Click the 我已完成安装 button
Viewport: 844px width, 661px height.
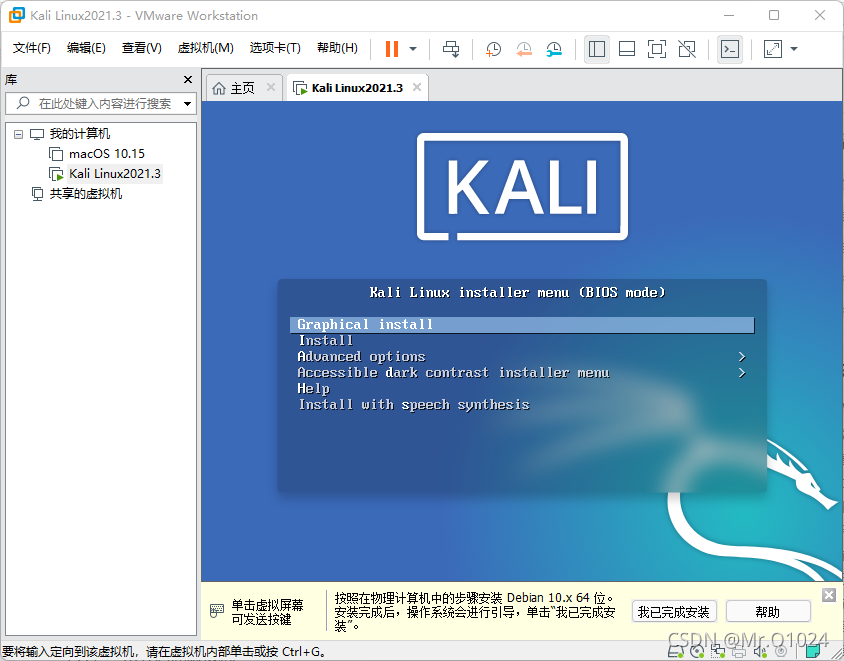(674, 611)
